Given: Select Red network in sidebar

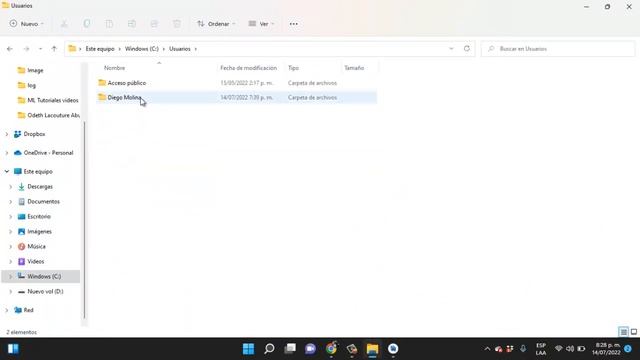Looking at the screenshot, I should tap(28, 310).
